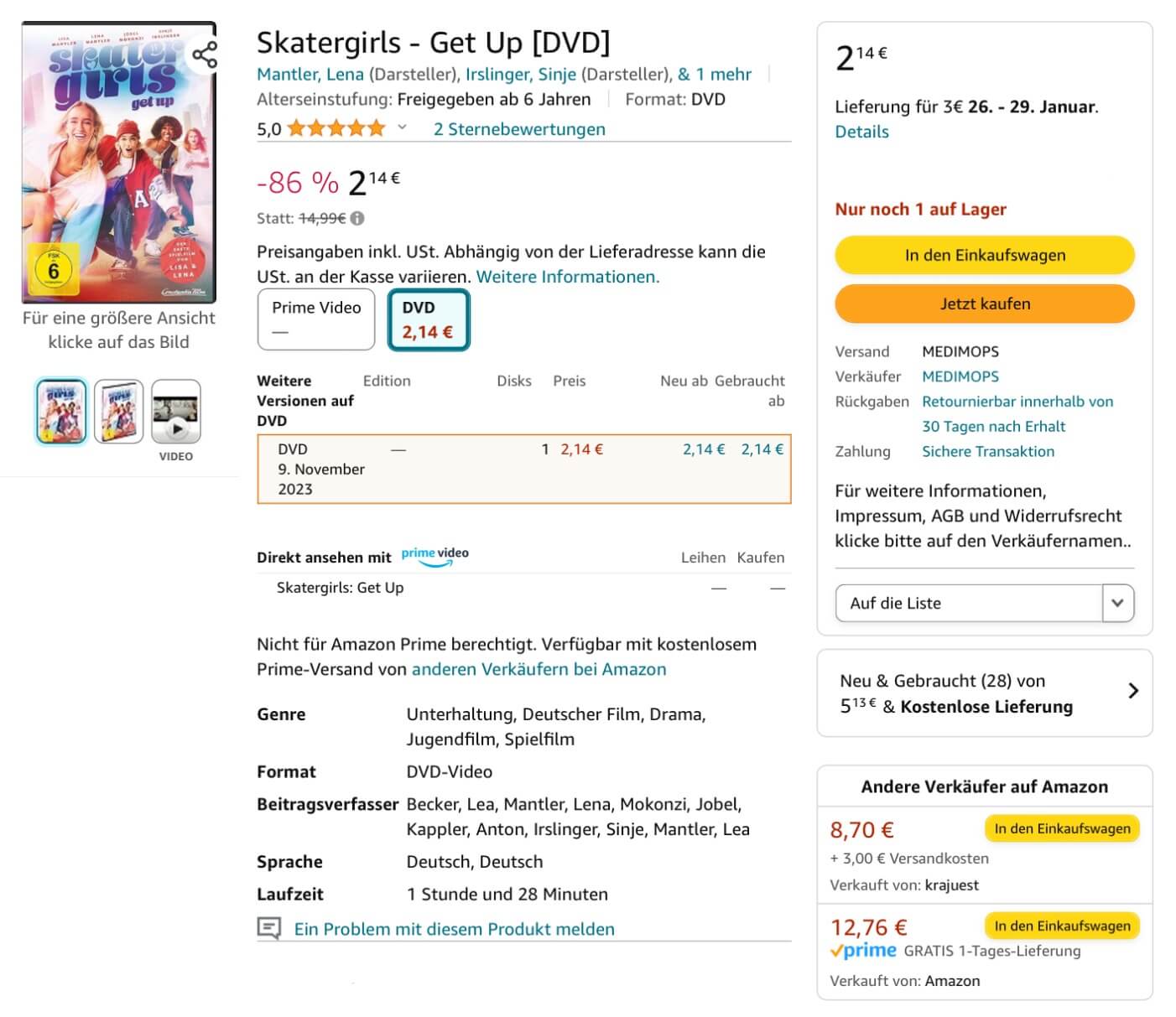Screen dimensions: 1176x1017
Task: Select the Prime Video format option
Action: coord(316,319)
